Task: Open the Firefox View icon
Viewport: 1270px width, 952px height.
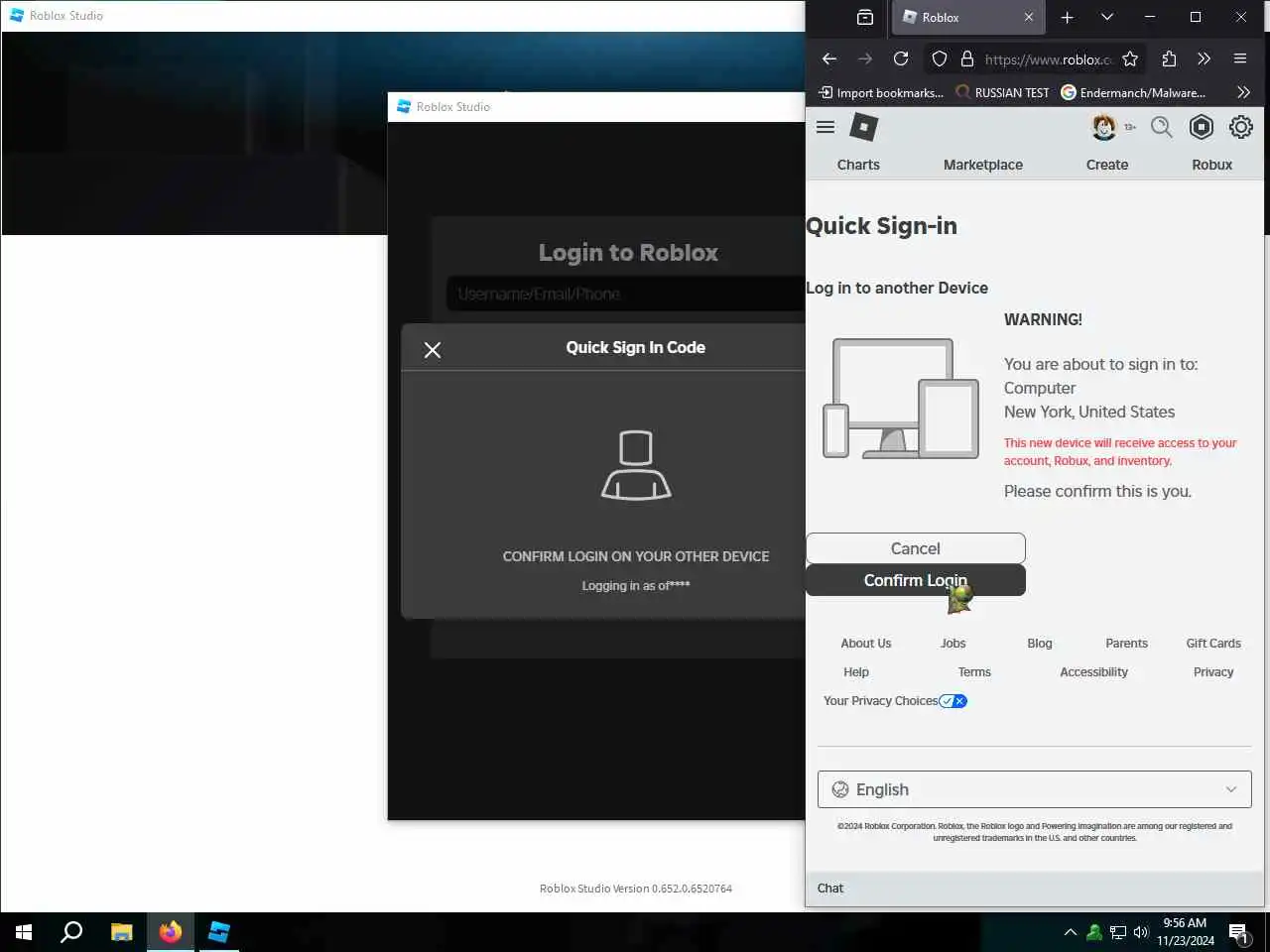Action: coord(865,17)
